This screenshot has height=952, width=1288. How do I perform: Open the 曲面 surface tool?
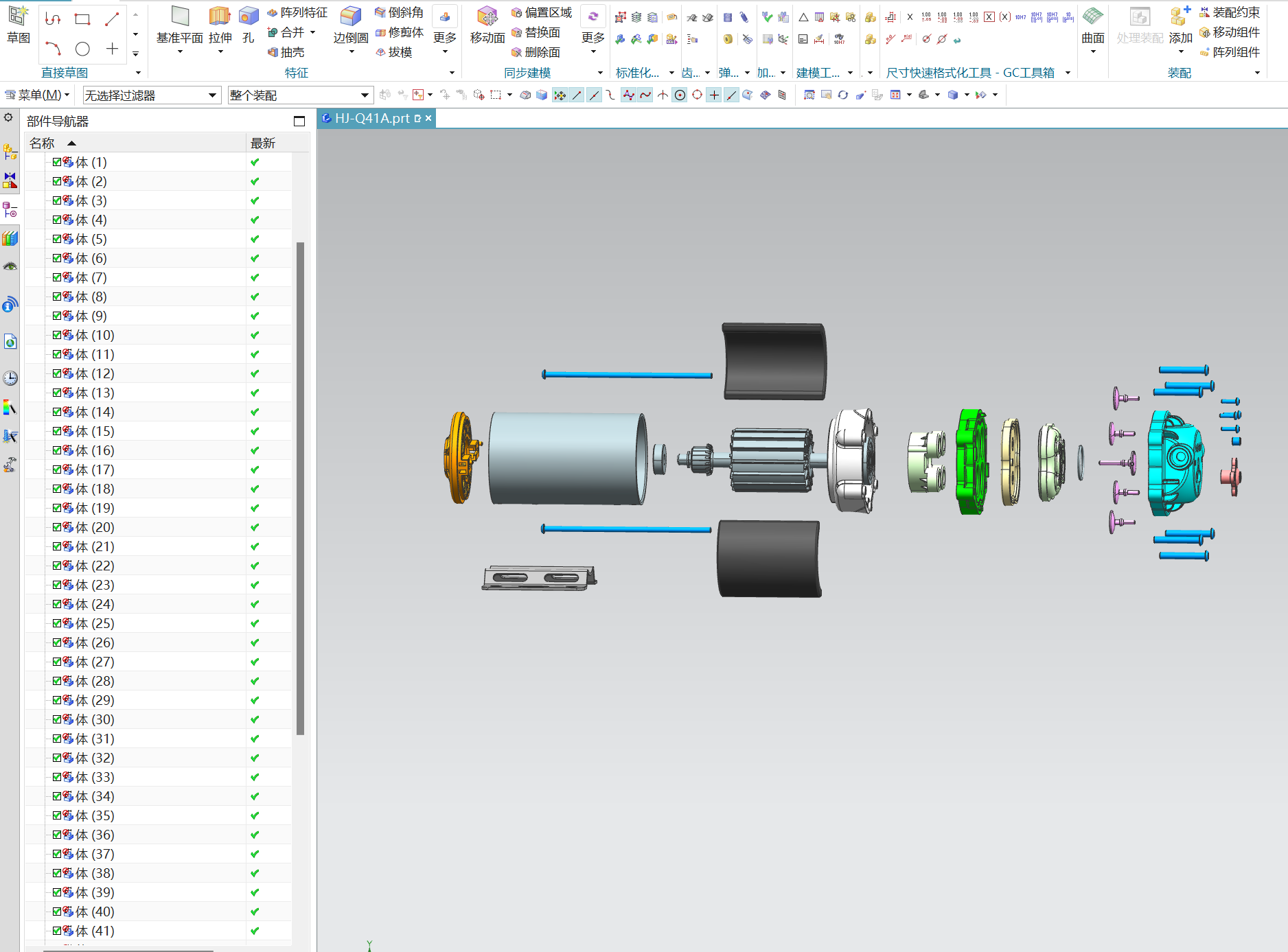[1093, 25]
